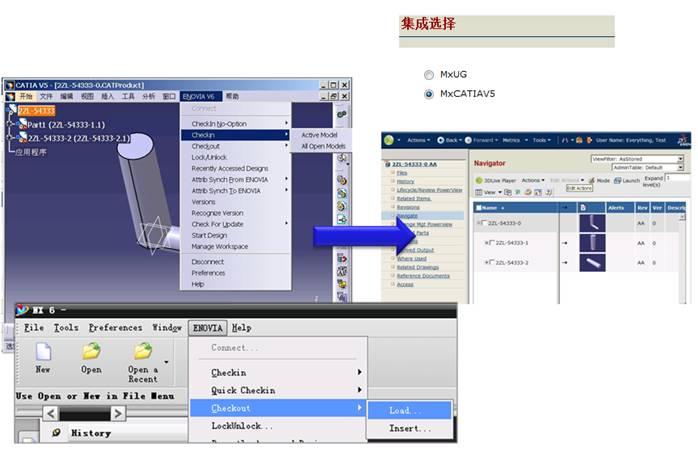The height and width of the screenshot is (451, 698).
Task: Choose Insert... from NX Checkout submenu
Action: point(410,428)
